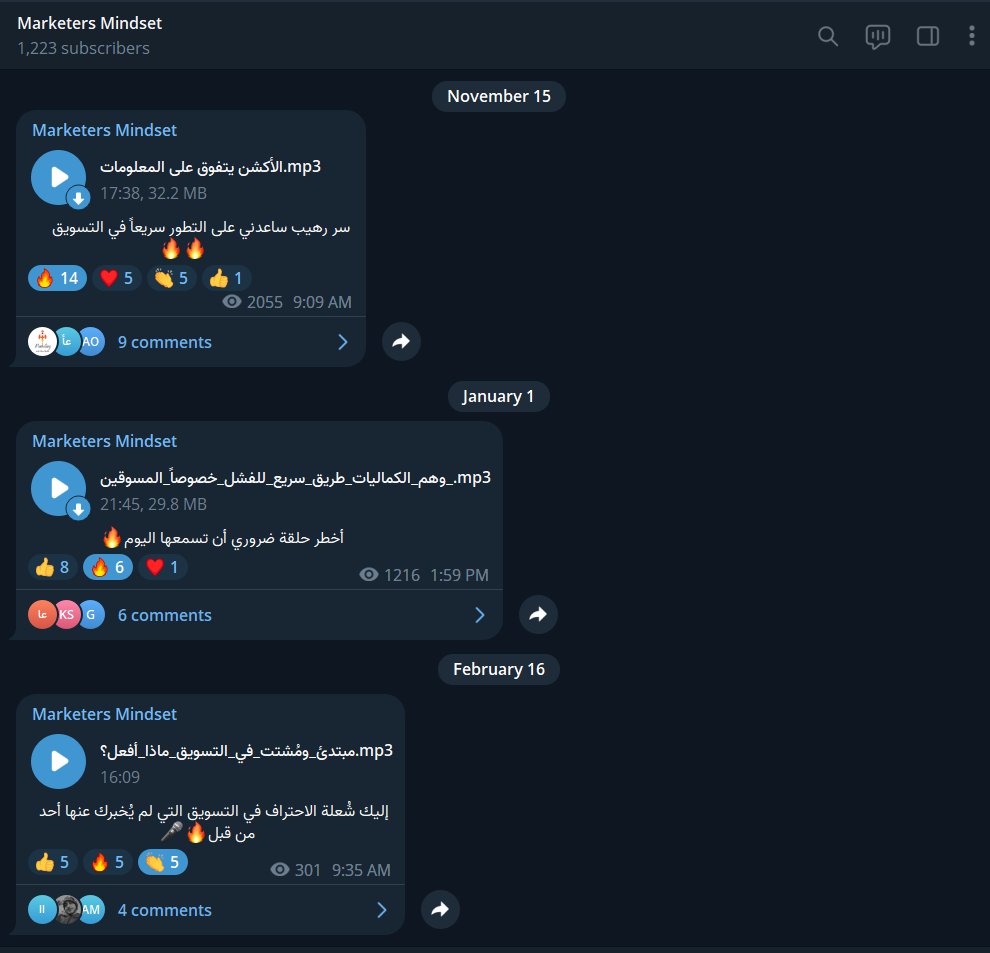Expand the 6 comments chevron arrow

pos(480,615)
